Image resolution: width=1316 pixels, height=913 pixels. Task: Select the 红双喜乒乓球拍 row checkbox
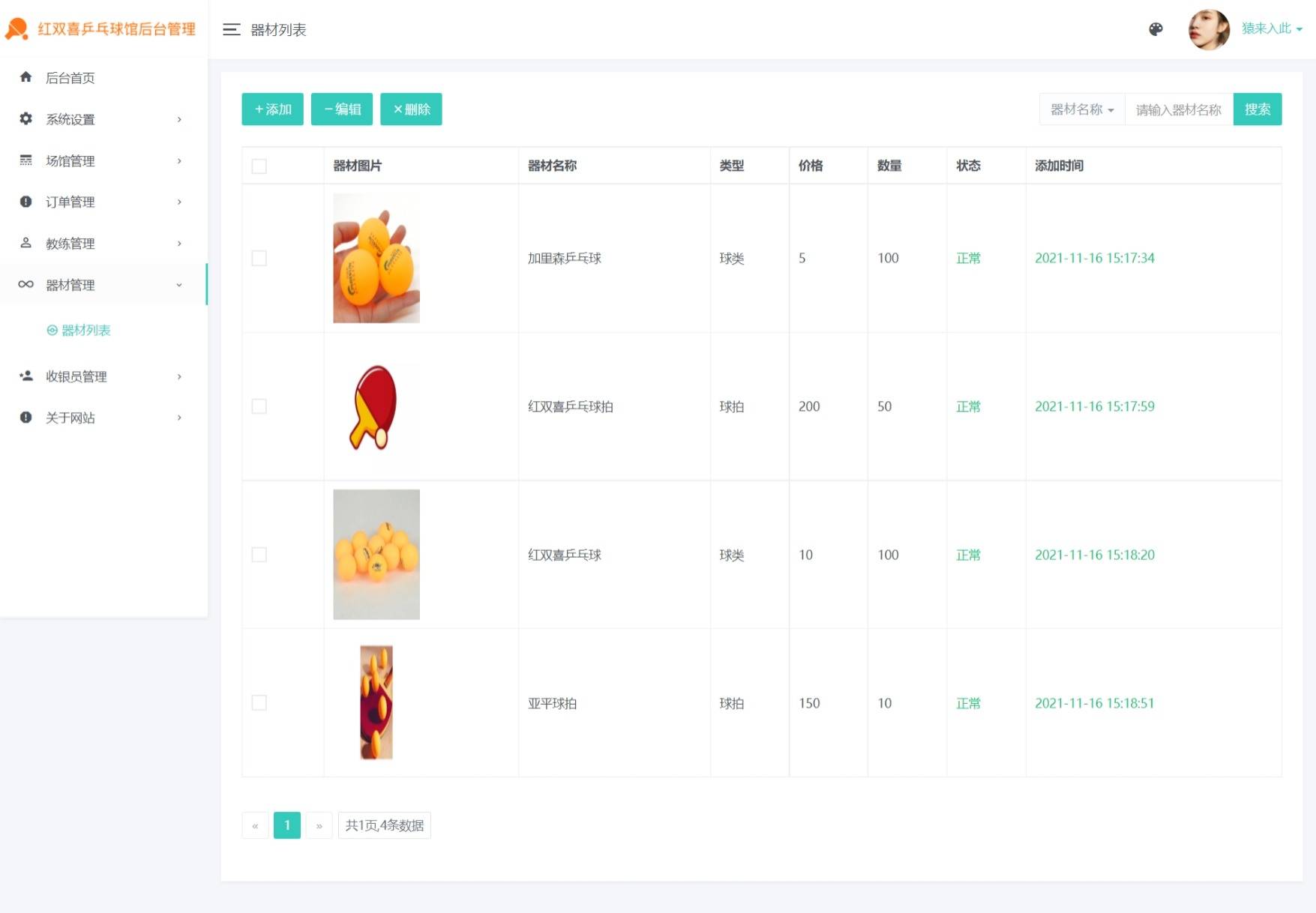[x=259, y=406]
